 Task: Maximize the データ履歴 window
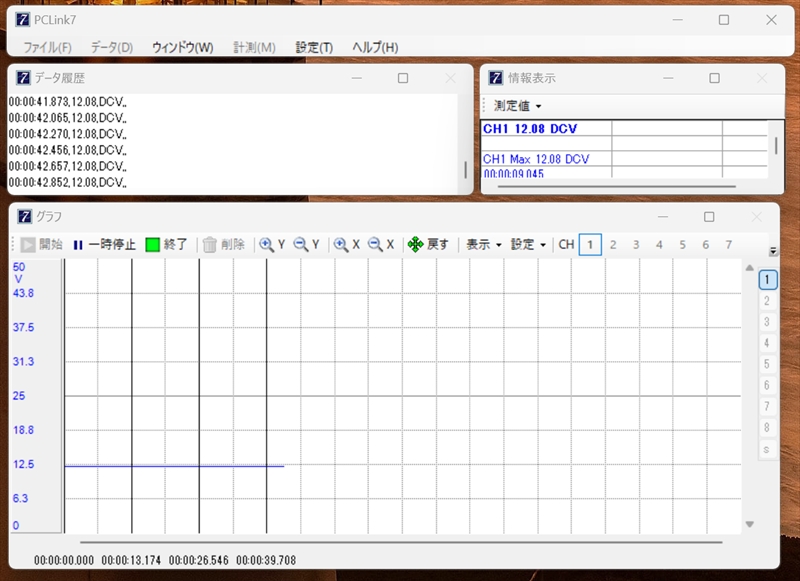click(403, 78)
